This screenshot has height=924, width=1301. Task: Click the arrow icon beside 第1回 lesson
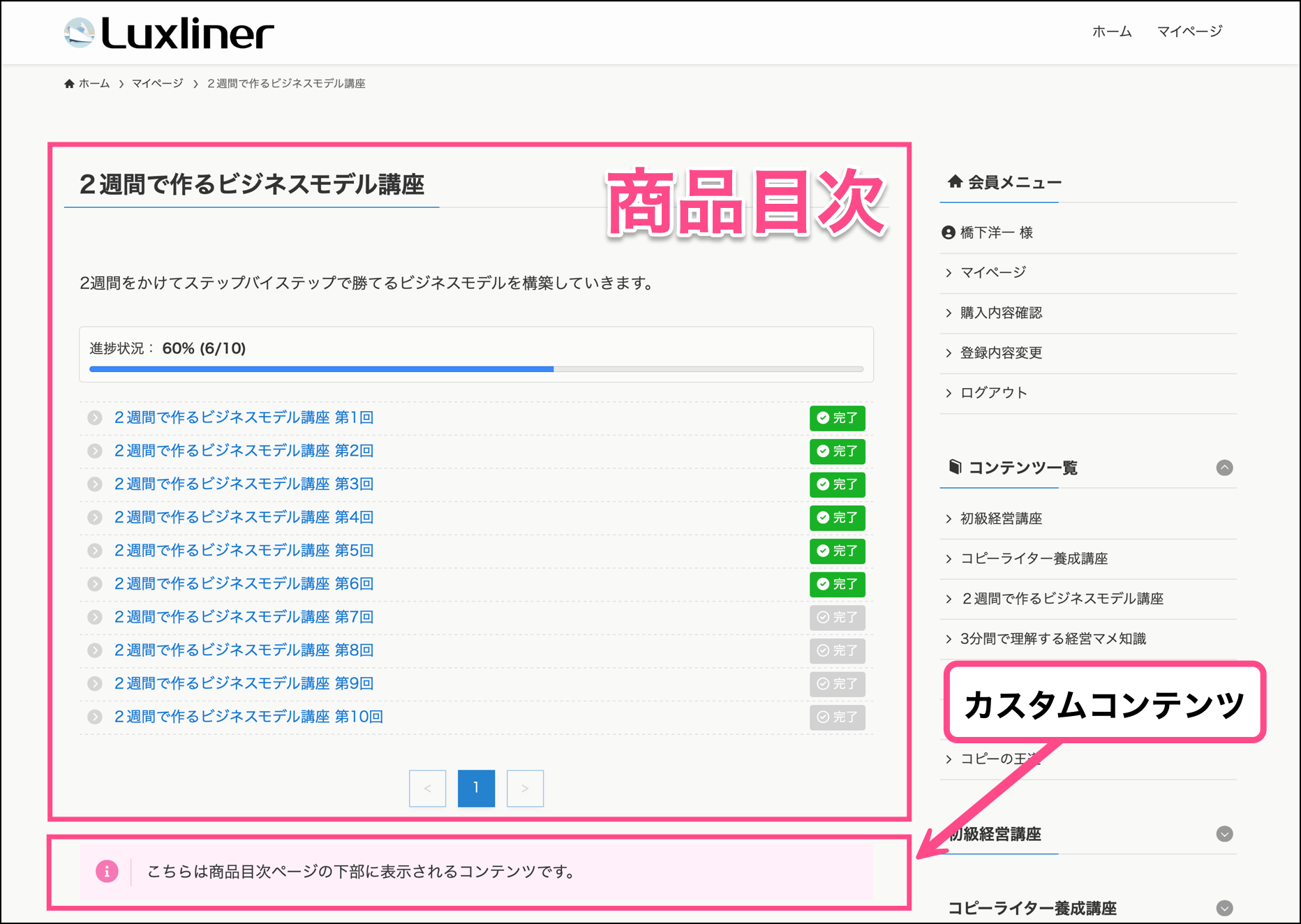click(x=95, y=418)
